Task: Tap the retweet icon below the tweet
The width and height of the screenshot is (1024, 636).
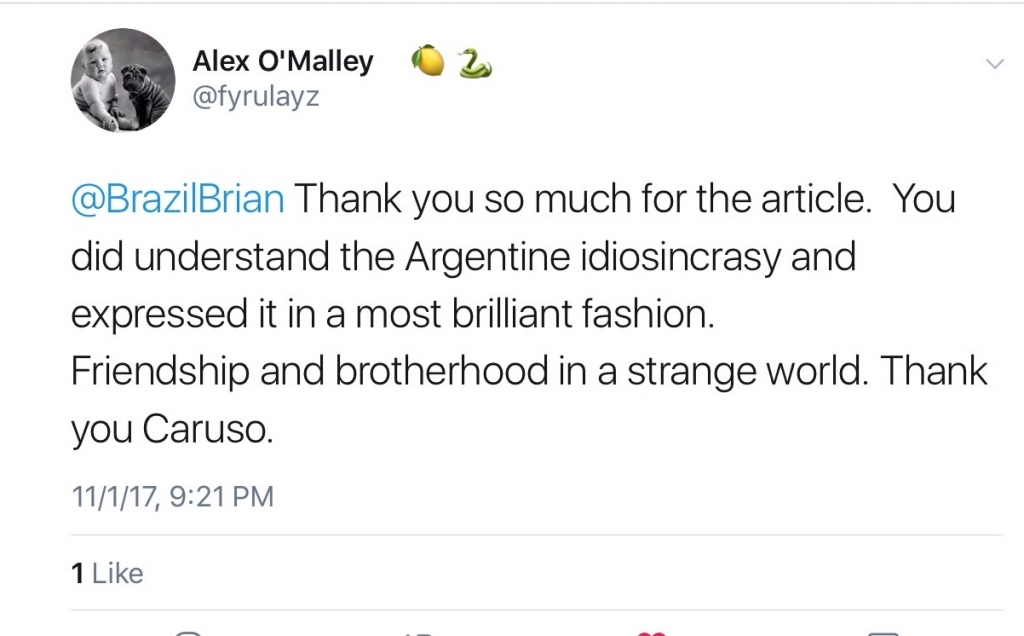Action: tap(418, 634)
